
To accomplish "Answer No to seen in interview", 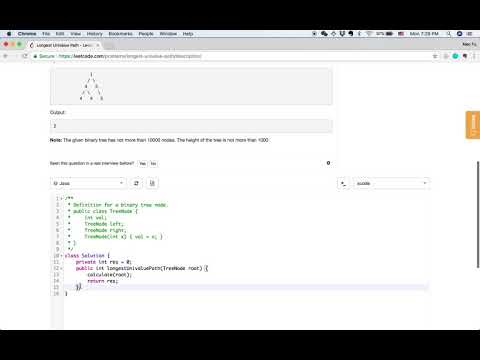I will [x=153, y=163].
